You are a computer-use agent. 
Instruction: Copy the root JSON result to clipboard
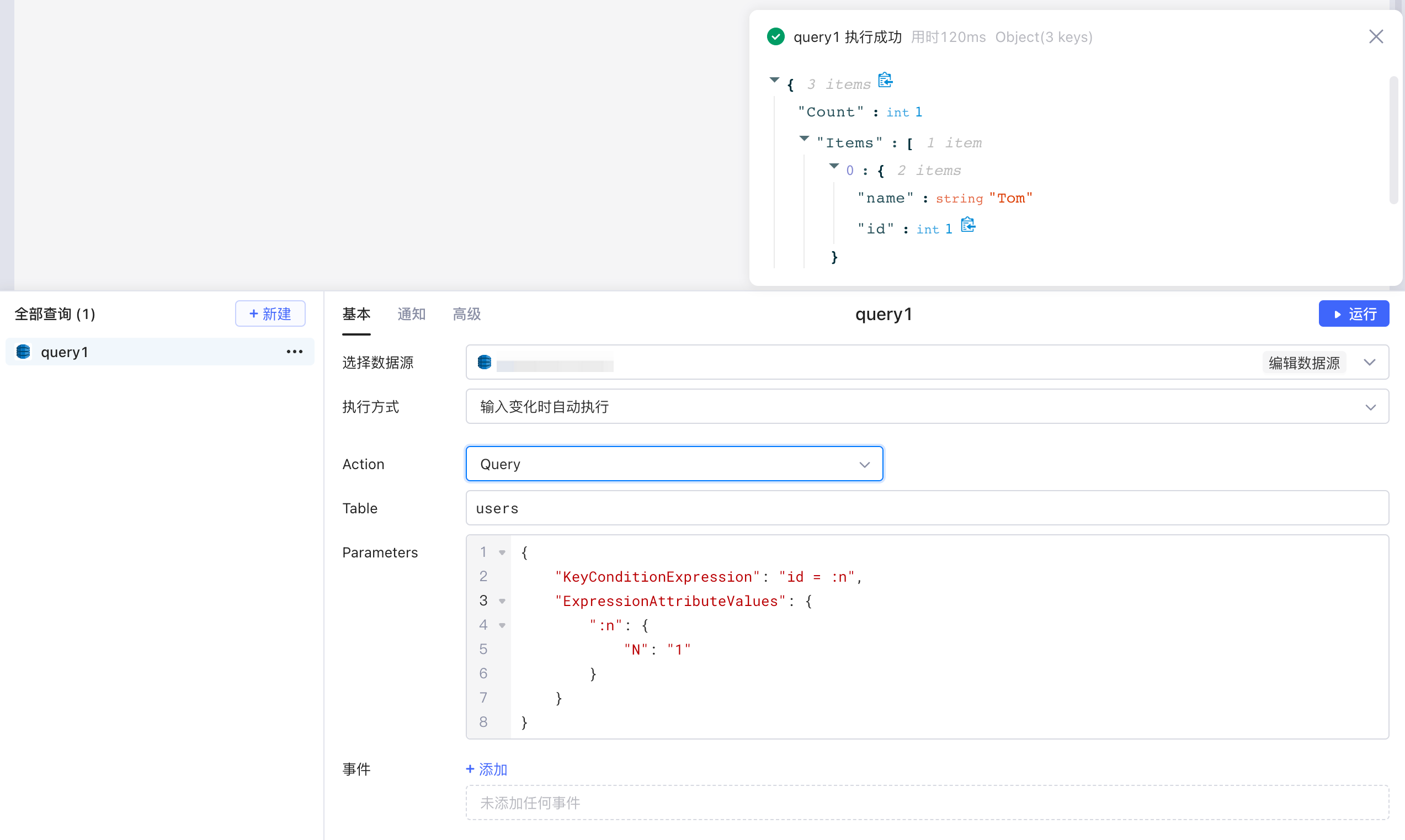click(x=885, y=81)
